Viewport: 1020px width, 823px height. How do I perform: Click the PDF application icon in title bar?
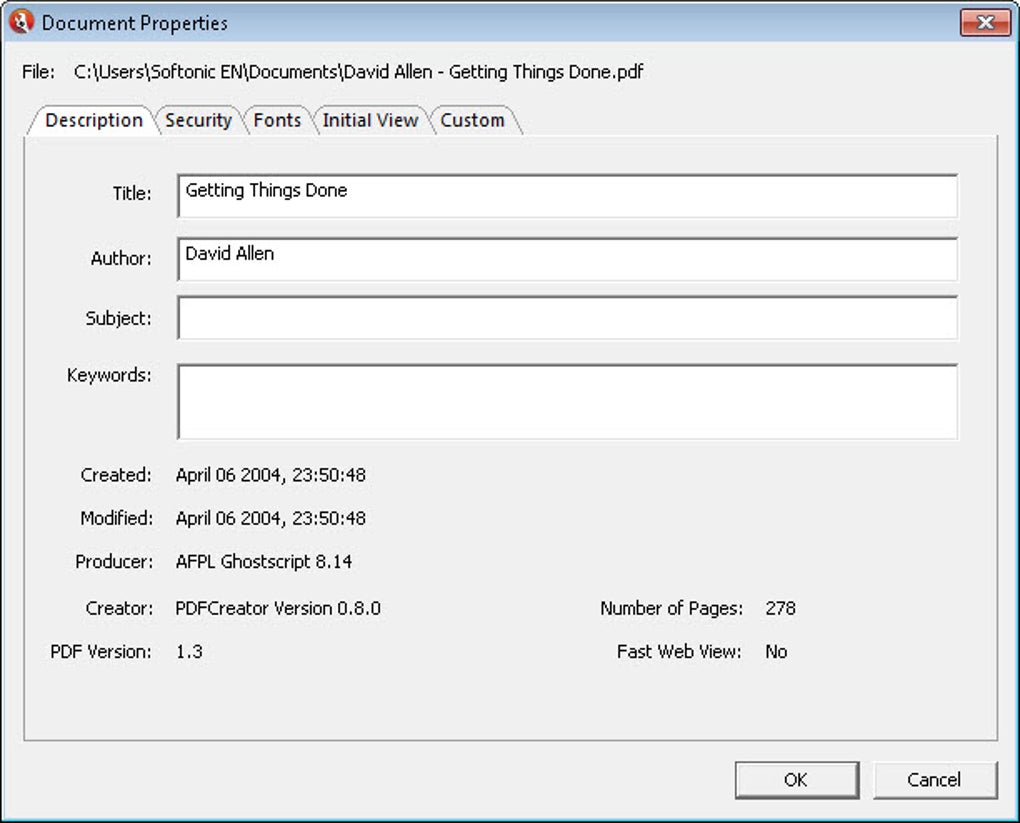click(x=21, y=22)
